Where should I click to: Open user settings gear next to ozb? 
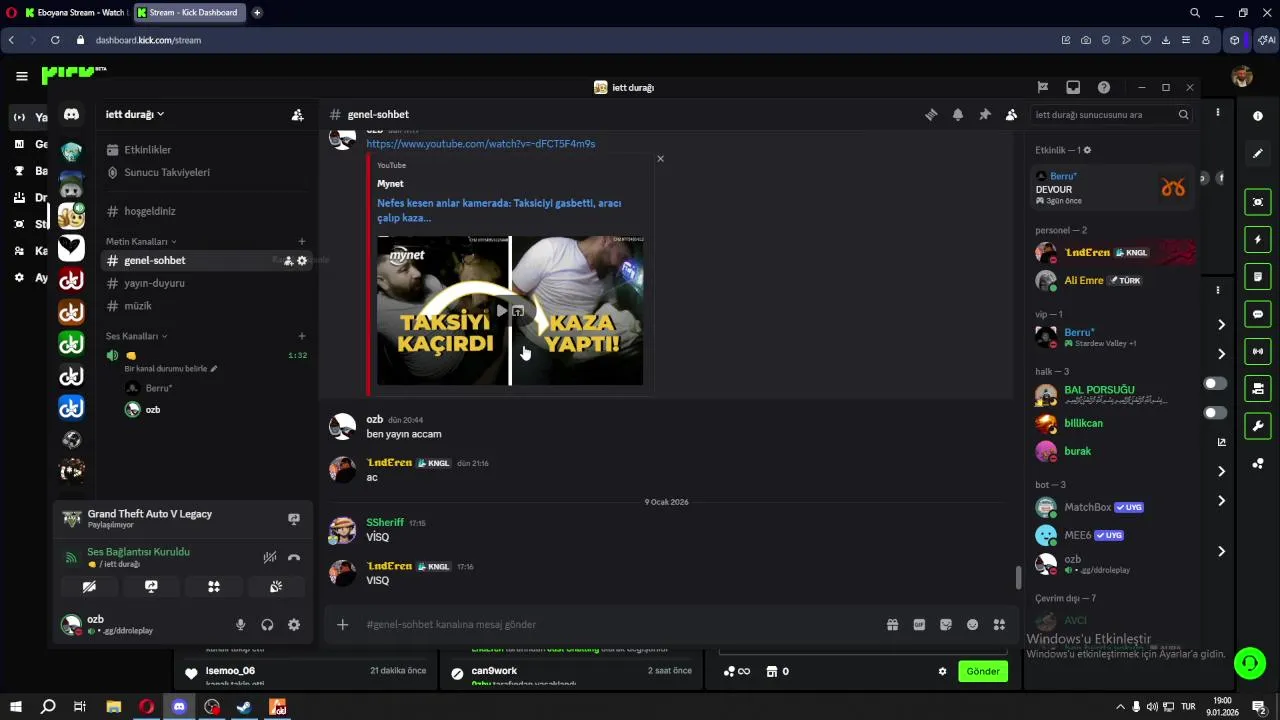tap(294, 625)
